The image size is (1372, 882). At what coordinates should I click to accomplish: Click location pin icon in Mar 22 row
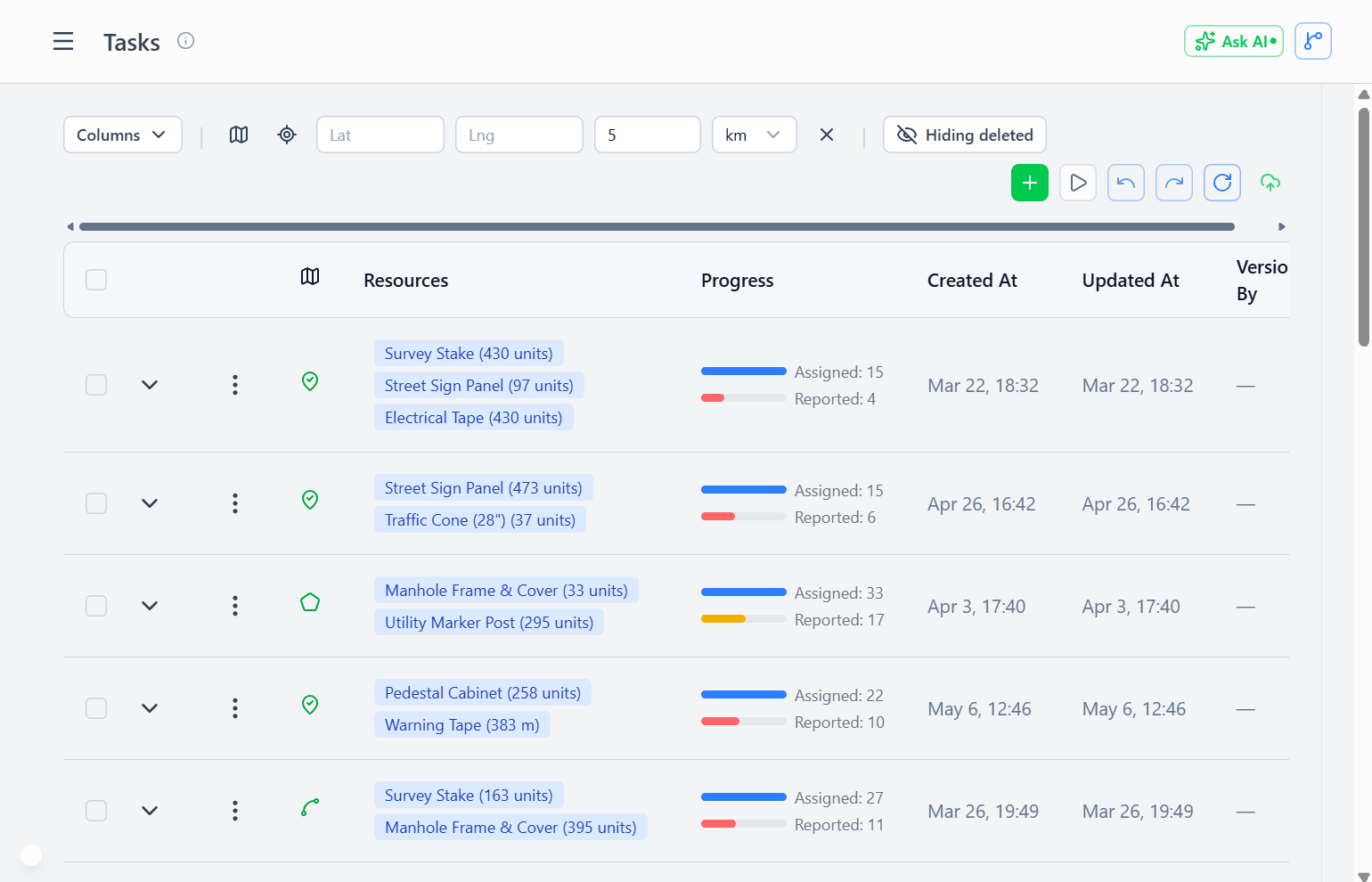(x=310, y=381)
